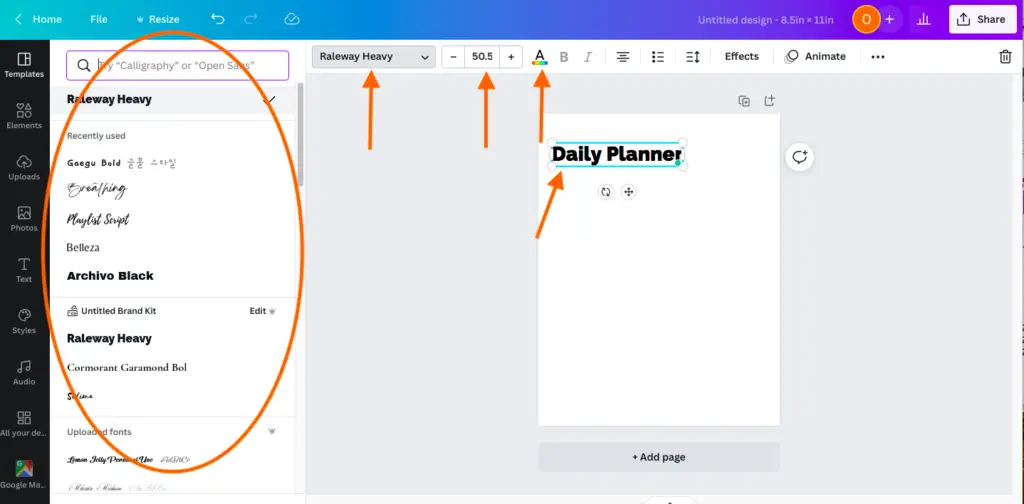1024x504 pixels.
Task: Select the checked Raleway Heavy font at top
Action: (172, 100)
